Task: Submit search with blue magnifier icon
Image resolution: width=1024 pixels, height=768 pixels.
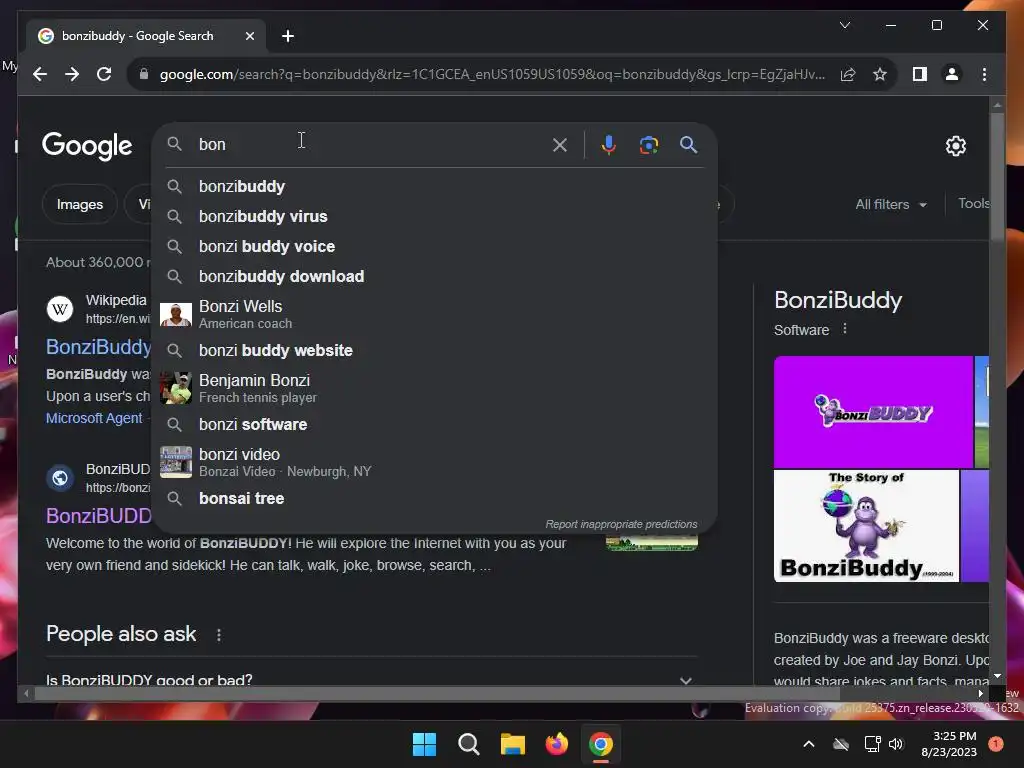Action: pyautogui.click(x=688, y=145)
